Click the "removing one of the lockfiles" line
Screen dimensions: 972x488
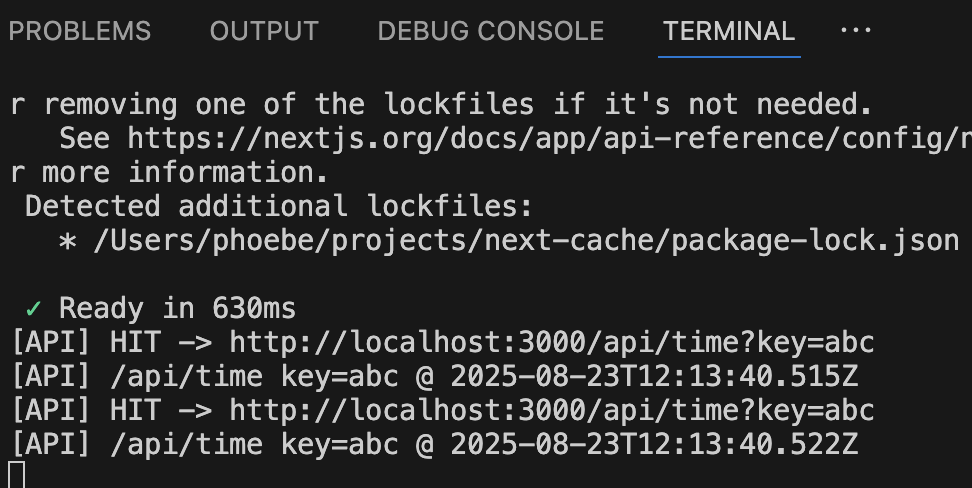(440, 104)
